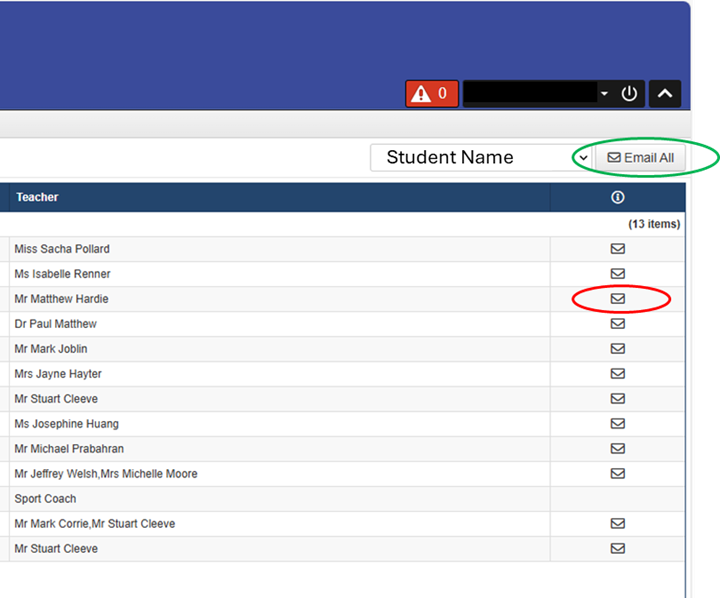Open the red alert notifications badge
This screenshot has width=720, height=598.
pyautogui.click(x=432, y=94)
